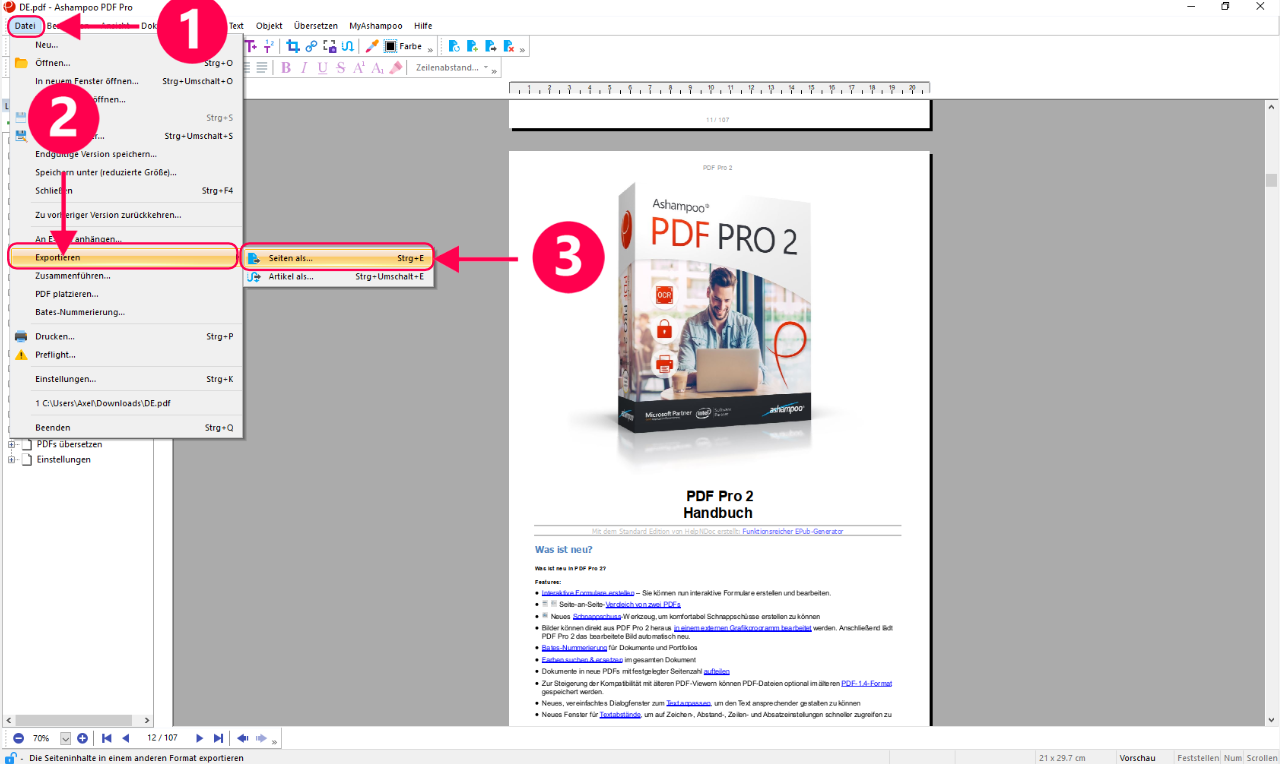
Task: Follow the PDF-1.4-Format link
Action: point(866,683)
